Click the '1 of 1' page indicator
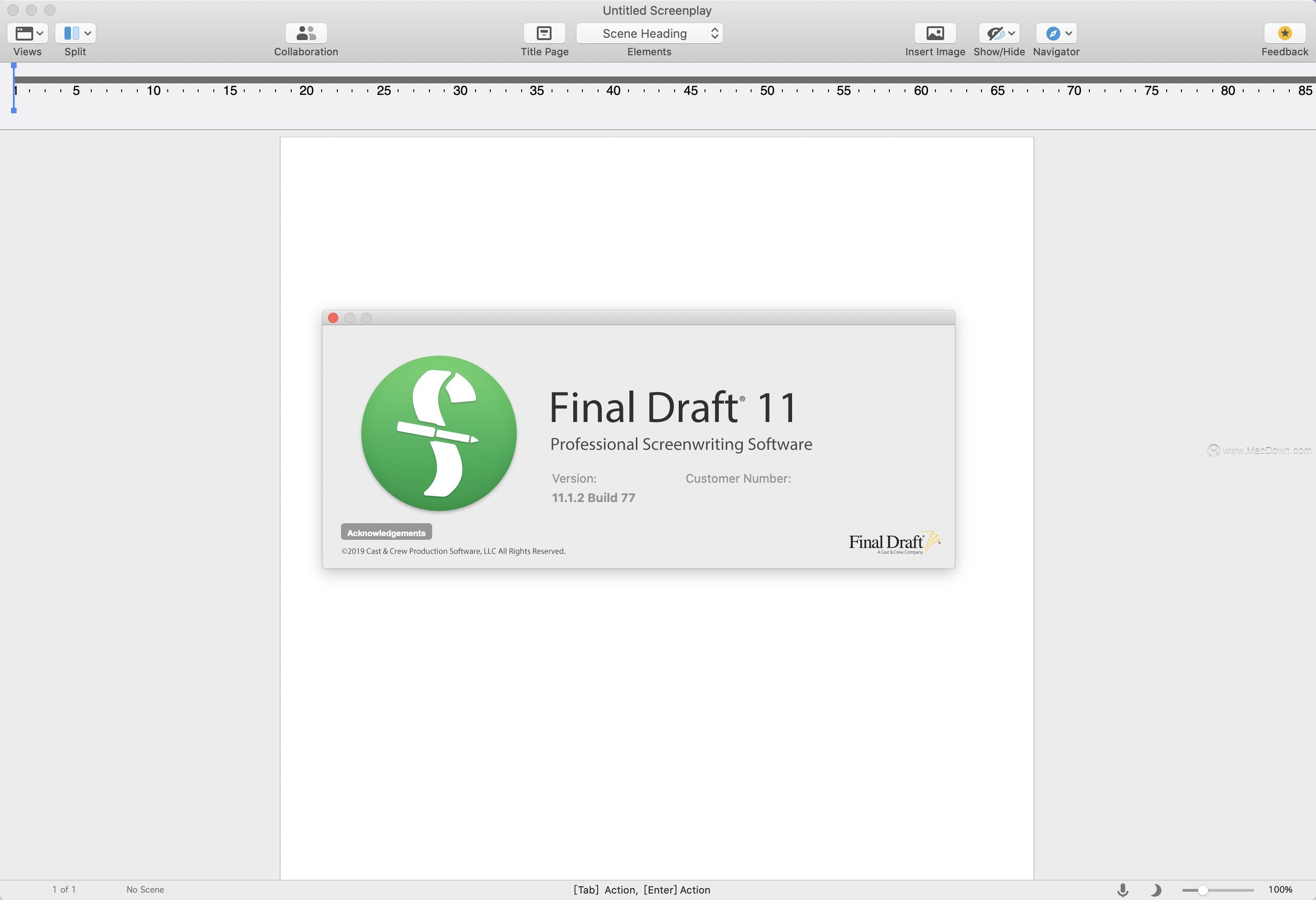Screen dimensions: 1316x900 point(64,890)
